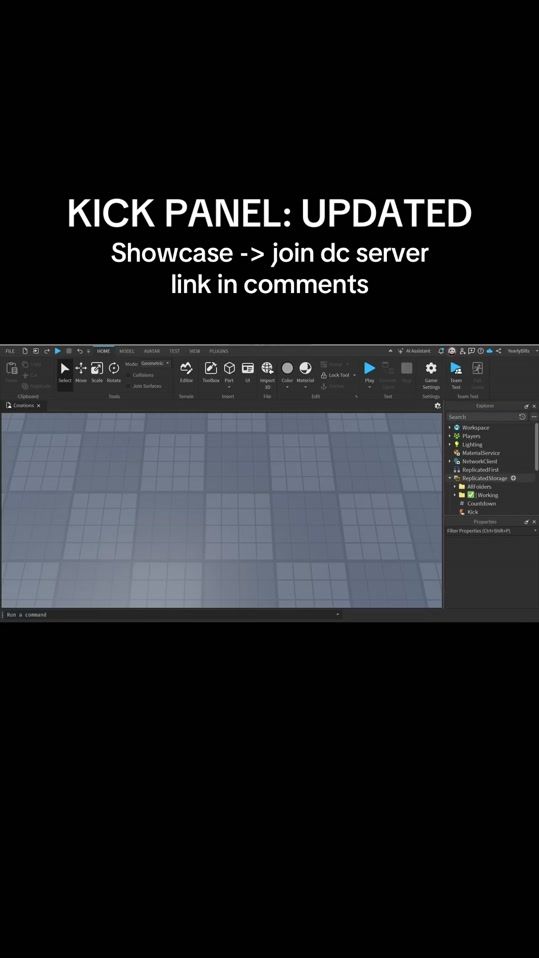This screenshot has height=958, width=539.
Task: Click the Lock Tool button
Action: pos(338,375)
